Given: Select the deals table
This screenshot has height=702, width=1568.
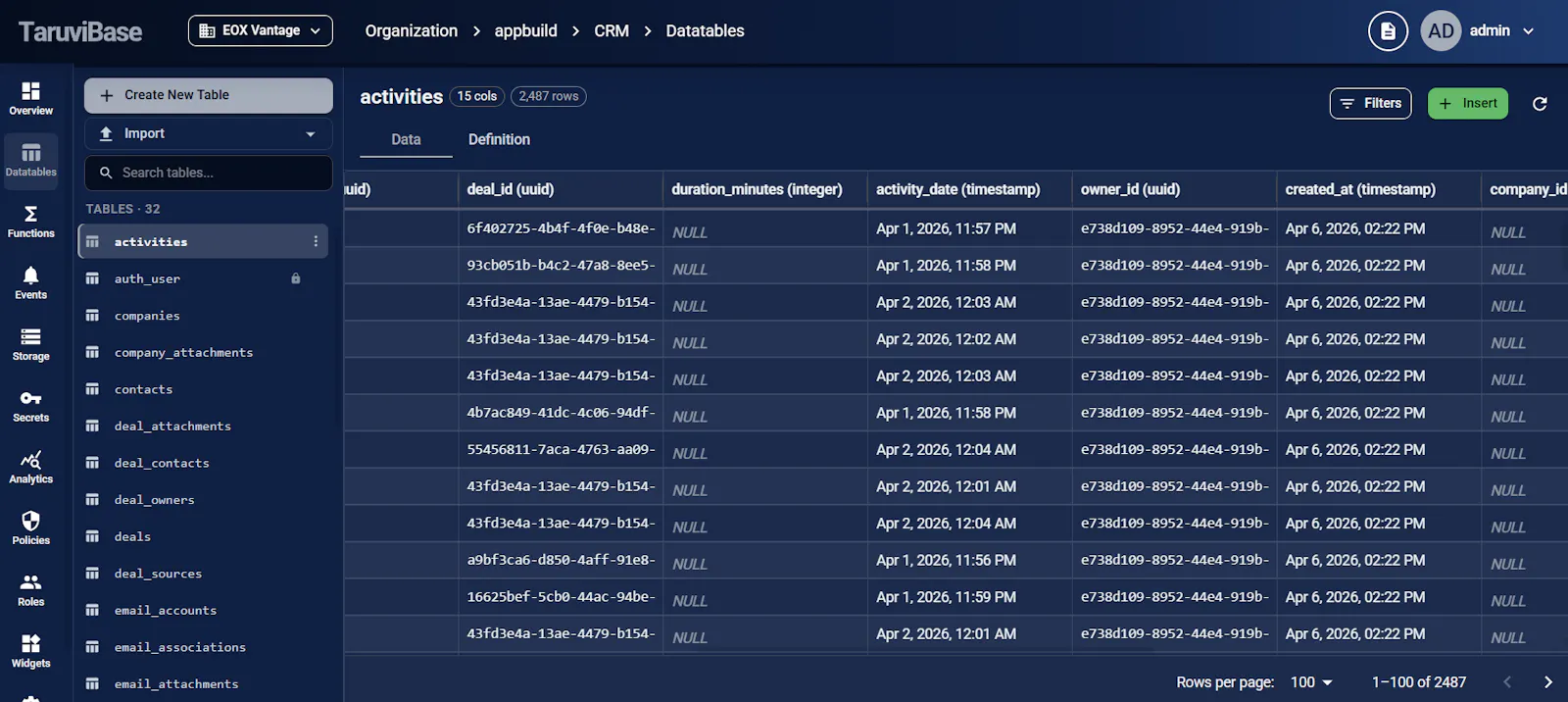Looking at the screenshot, I should tap(203, 536).
